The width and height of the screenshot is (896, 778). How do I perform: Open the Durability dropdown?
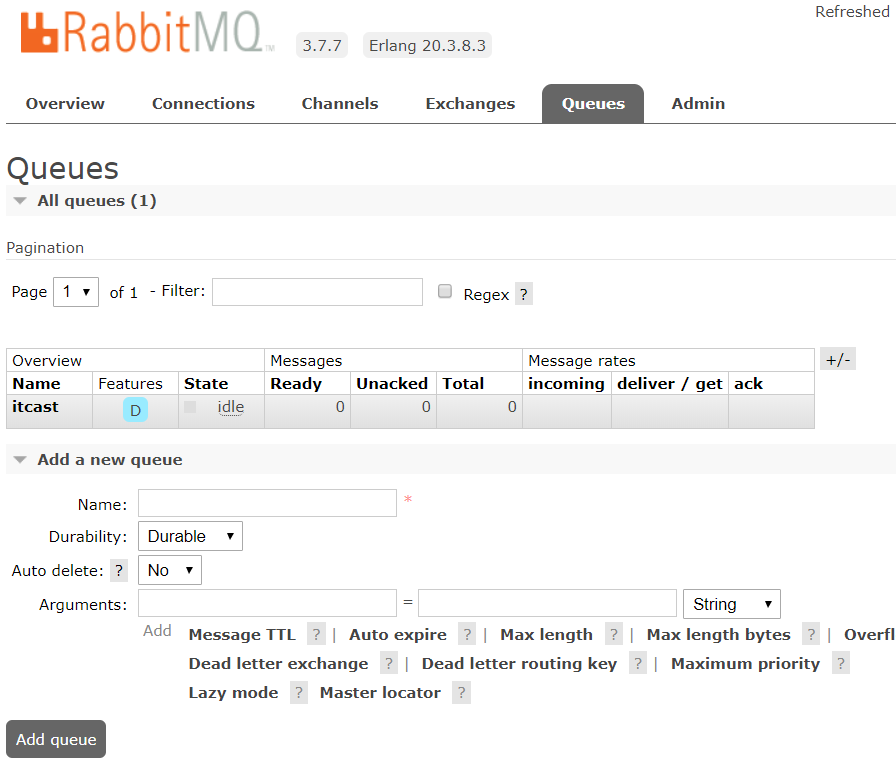[x=190, y=536]
